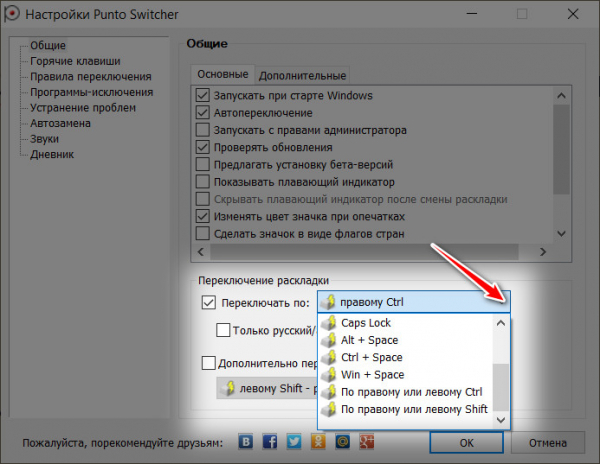Enable 'Запускать с правами администратора'
The height and width of the screenshot is (464, 600).
pos(202,130)
